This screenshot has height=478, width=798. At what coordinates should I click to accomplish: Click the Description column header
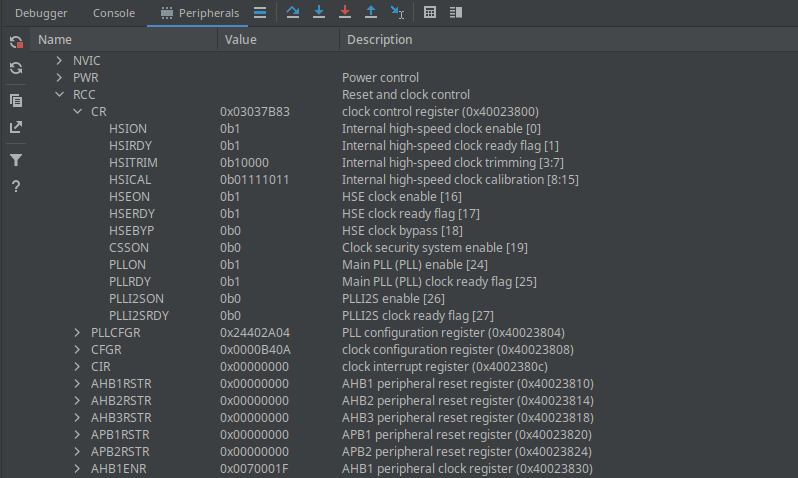(x=379, y=40)
